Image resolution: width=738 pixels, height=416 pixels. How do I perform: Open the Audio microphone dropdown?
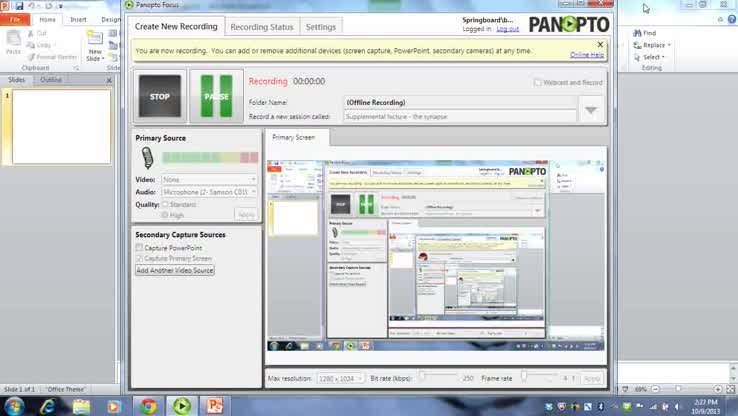252,192
